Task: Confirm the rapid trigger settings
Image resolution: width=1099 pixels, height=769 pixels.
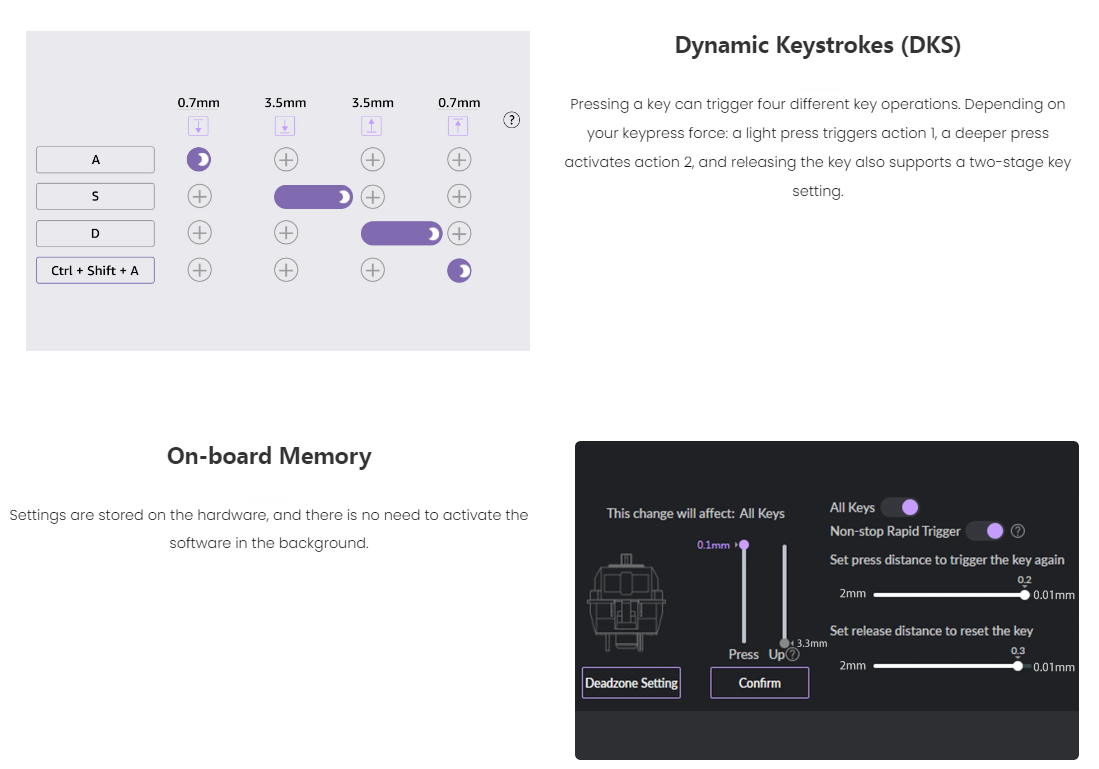Action: point(760,683)
